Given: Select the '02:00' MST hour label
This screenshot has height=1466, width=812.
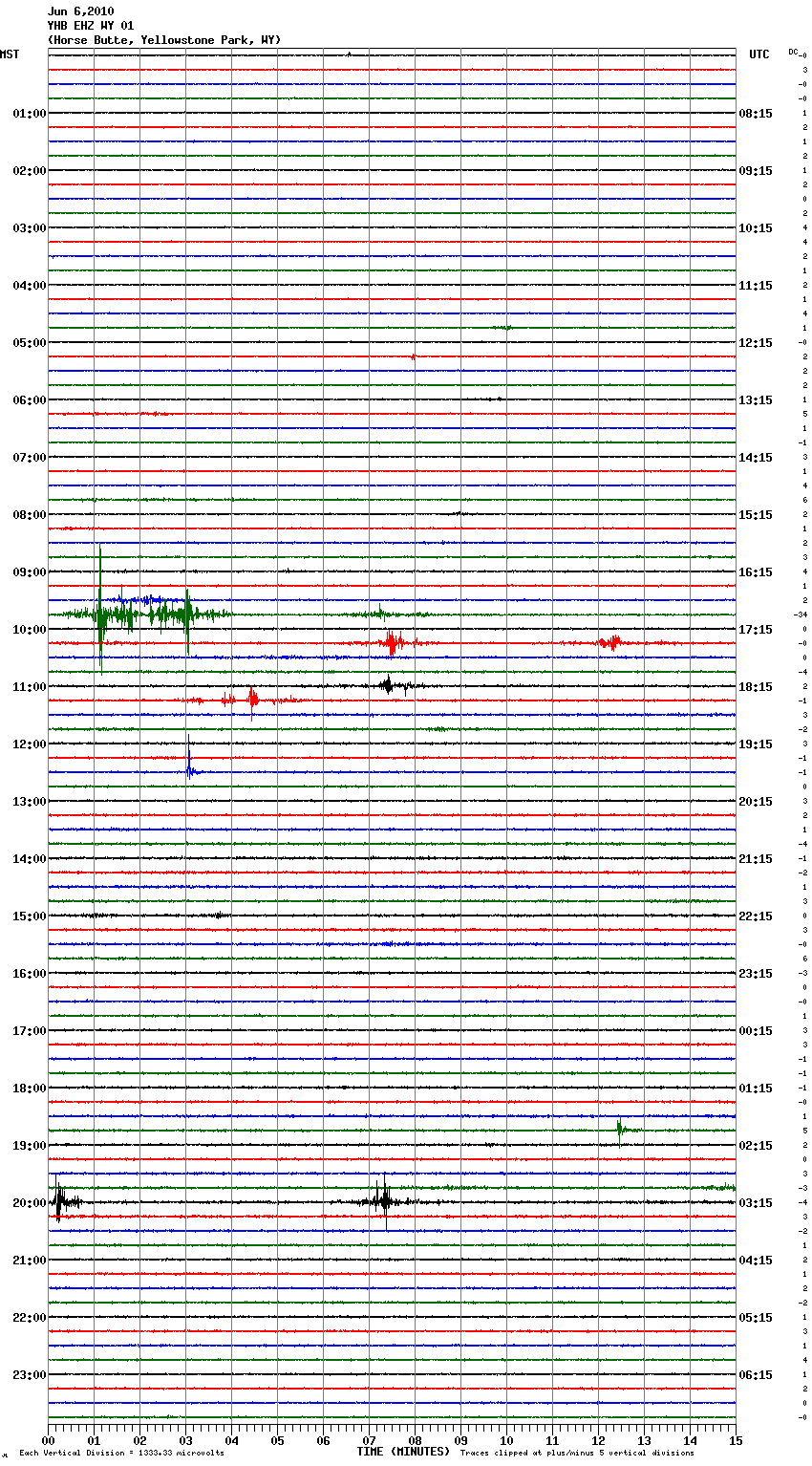Looking at the screenshot, I should [x=29, y=171].
